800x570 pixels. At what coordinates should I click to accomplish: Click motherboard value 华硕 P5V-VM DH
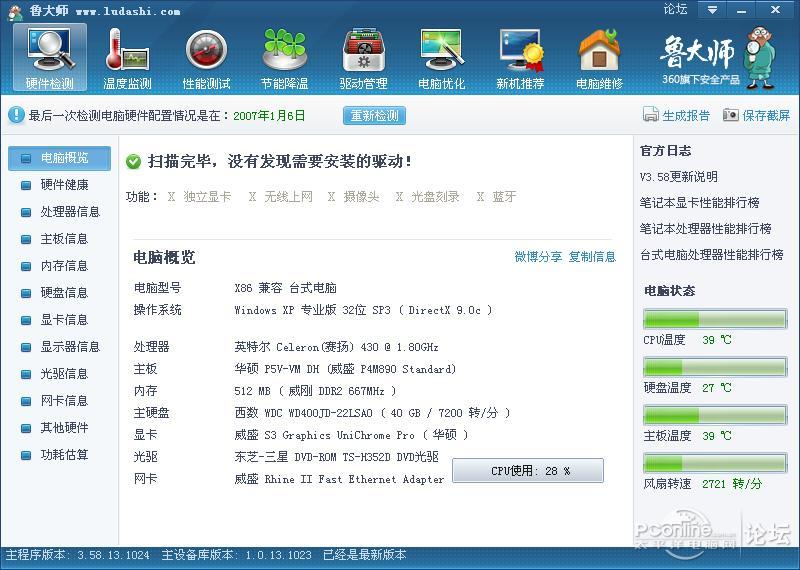pyautogui.click(x=345, y=369)
